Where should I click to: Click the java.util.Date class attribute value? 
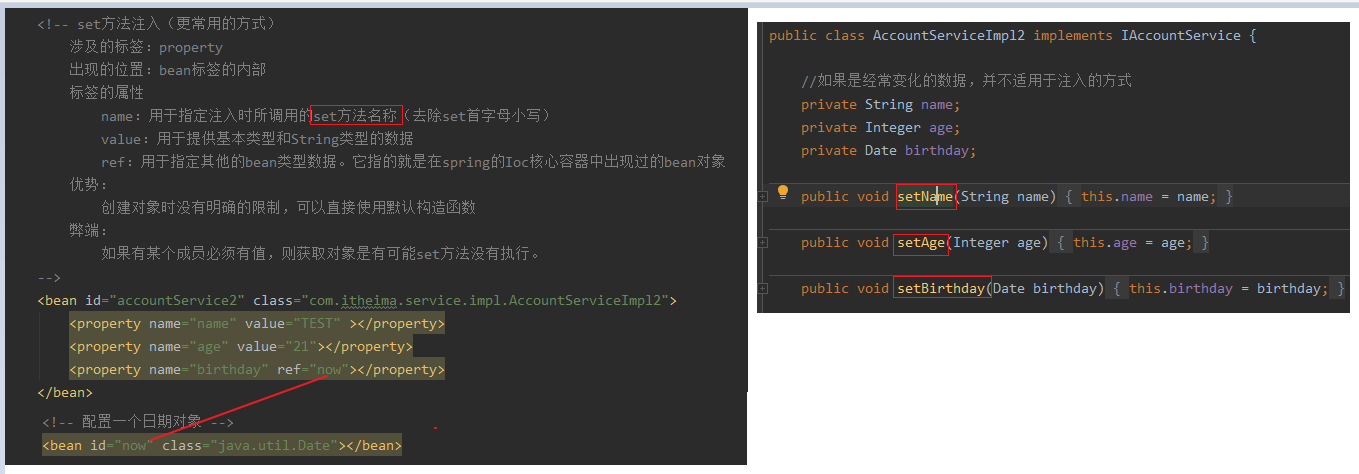(273, 445)
